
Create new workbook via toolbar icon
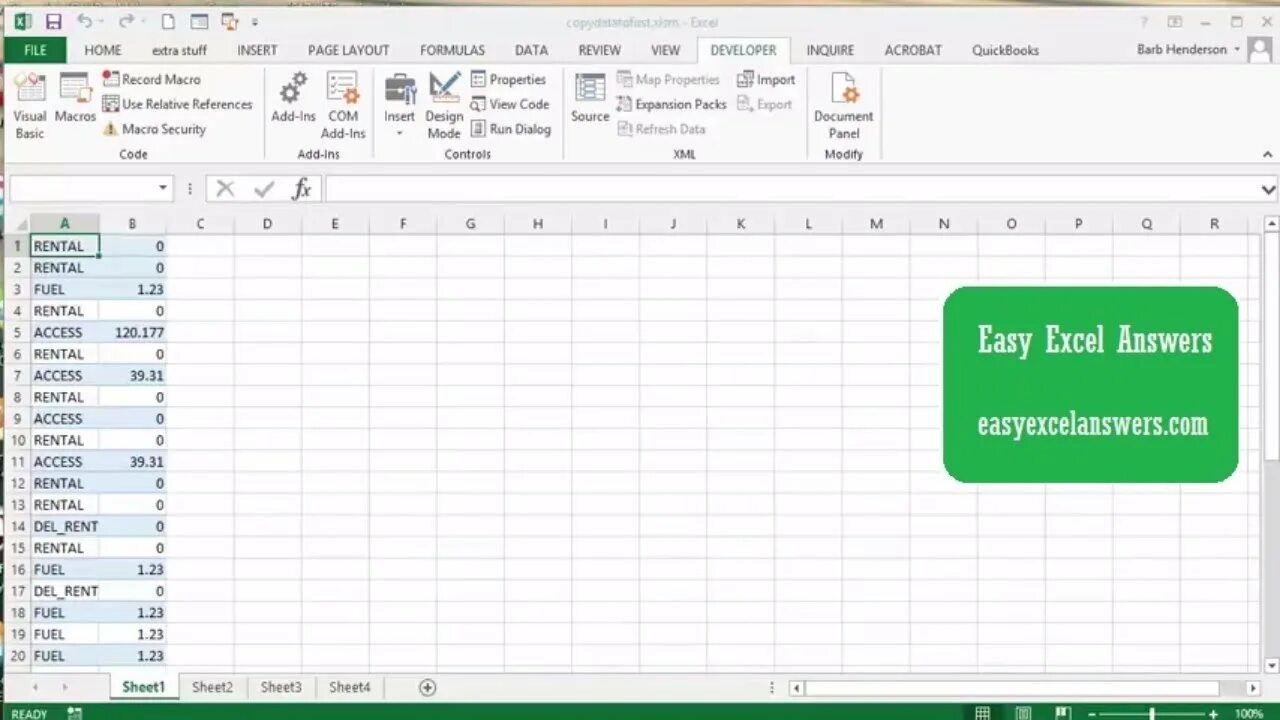coord(168,21)
